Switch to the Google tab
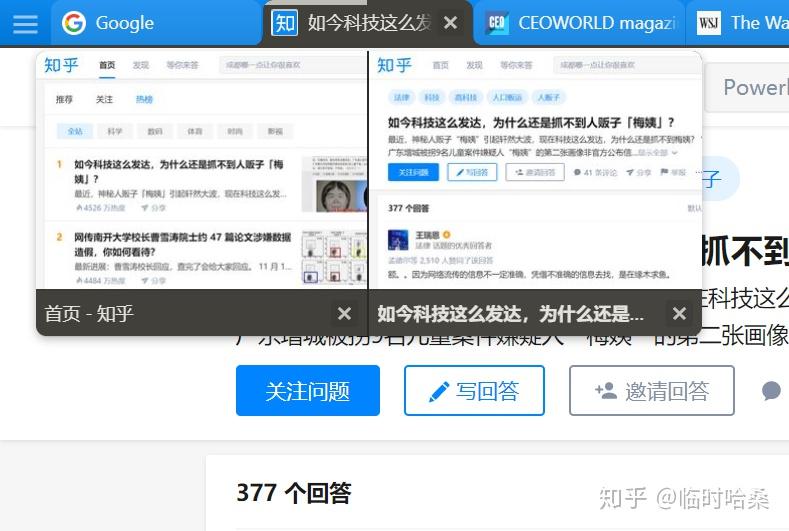789x531 pixels. click(157, 23)
